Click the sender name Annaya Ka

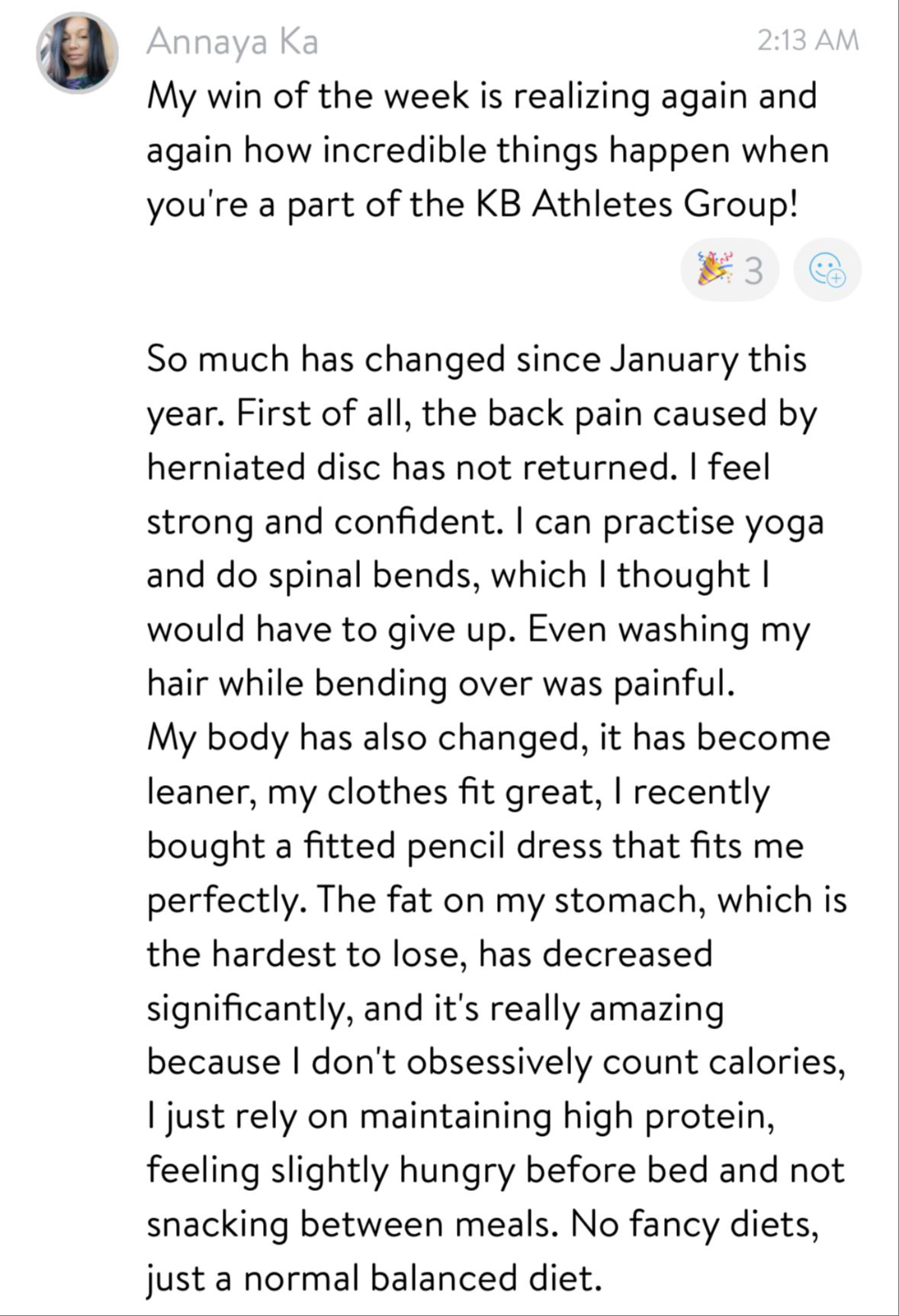point(232,41)
